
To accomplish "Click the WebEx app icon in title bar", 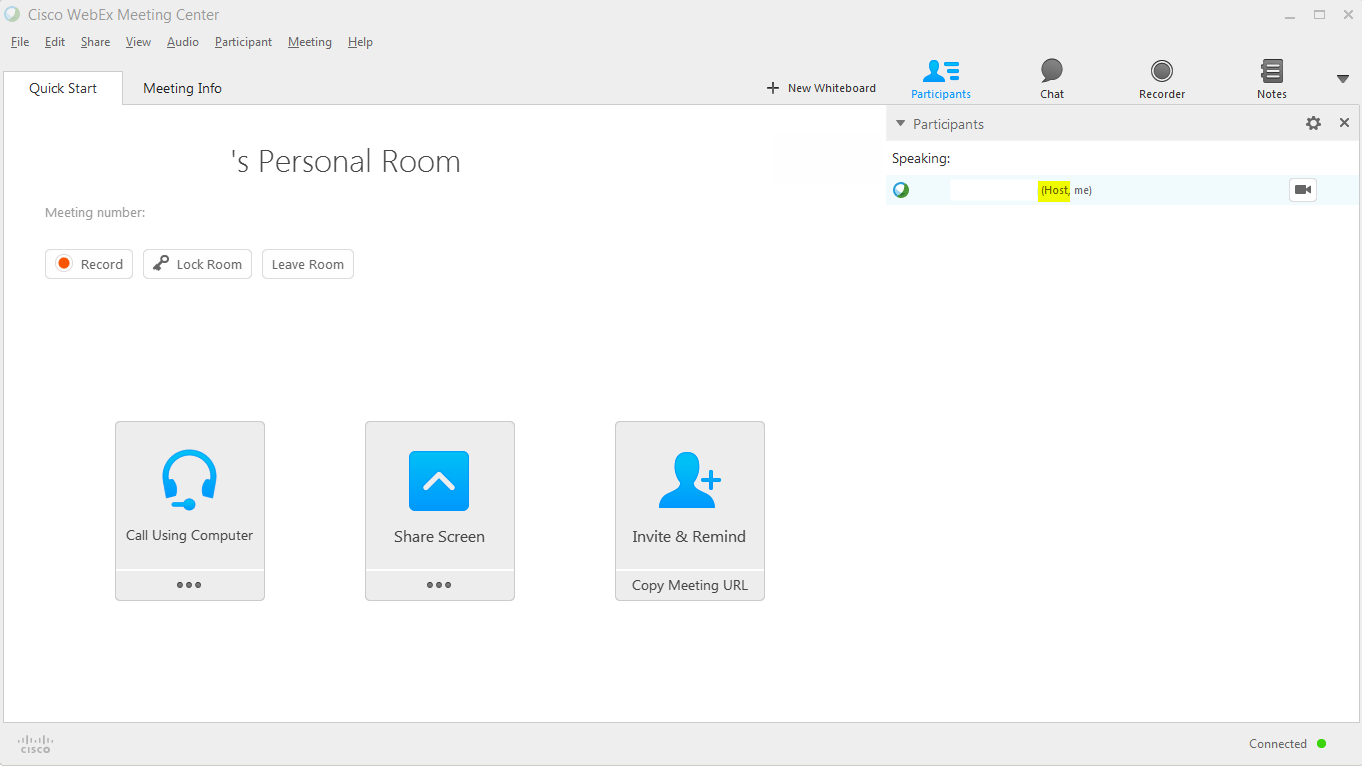I will 12,14.
